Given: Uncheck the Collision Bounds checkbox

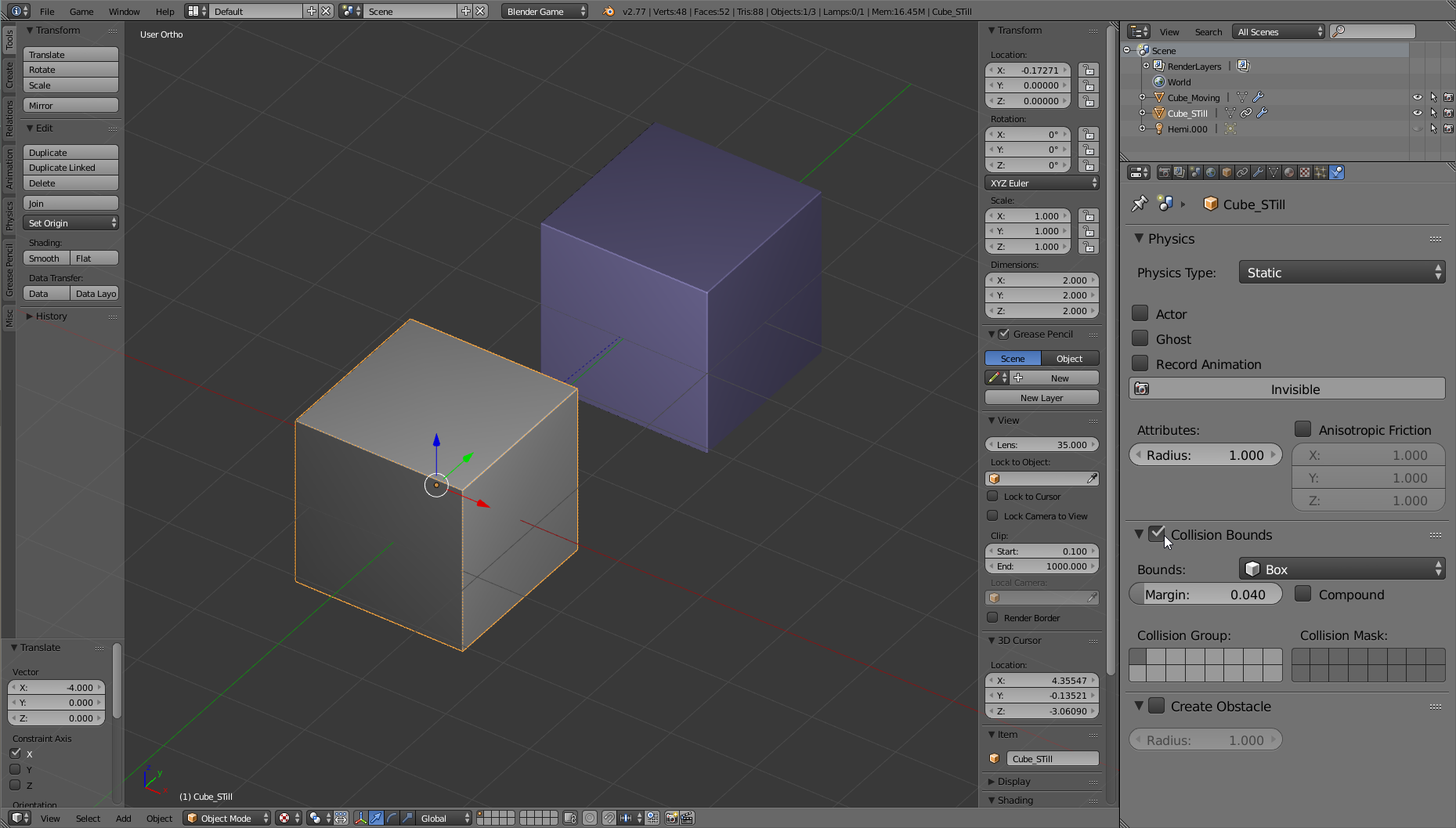Looking at the screenshot, I should click(x=1157, y=534).
